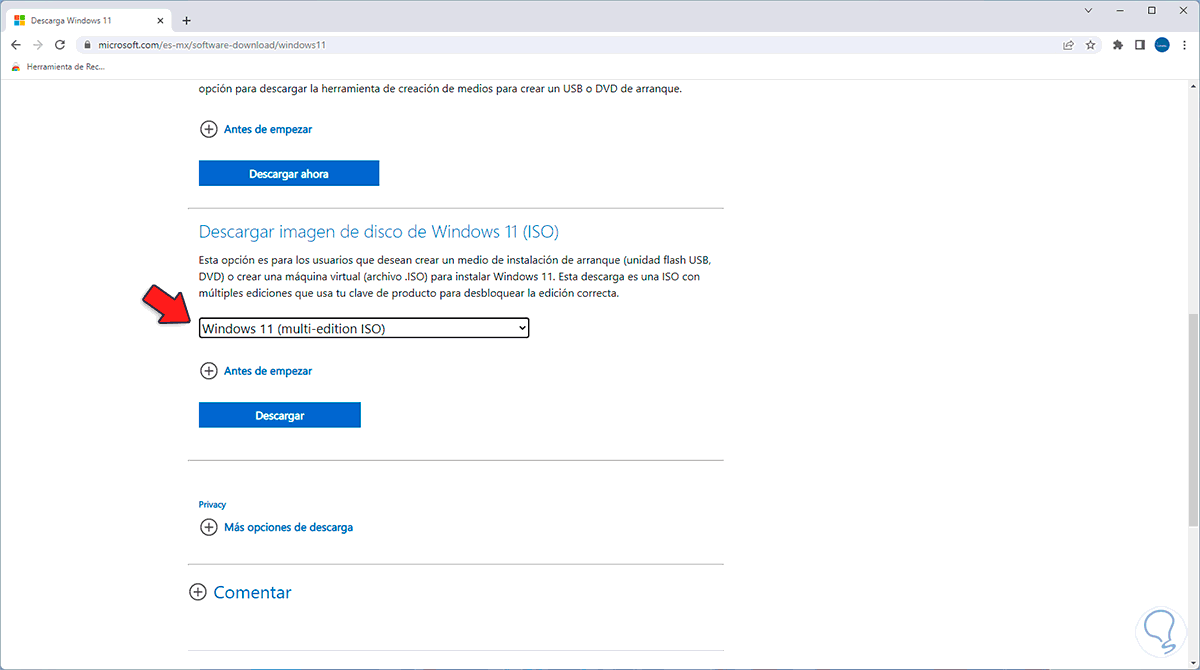Click the address bar URL
The height and width of the screenshot is (670, 1200).
tap(211, 45)
